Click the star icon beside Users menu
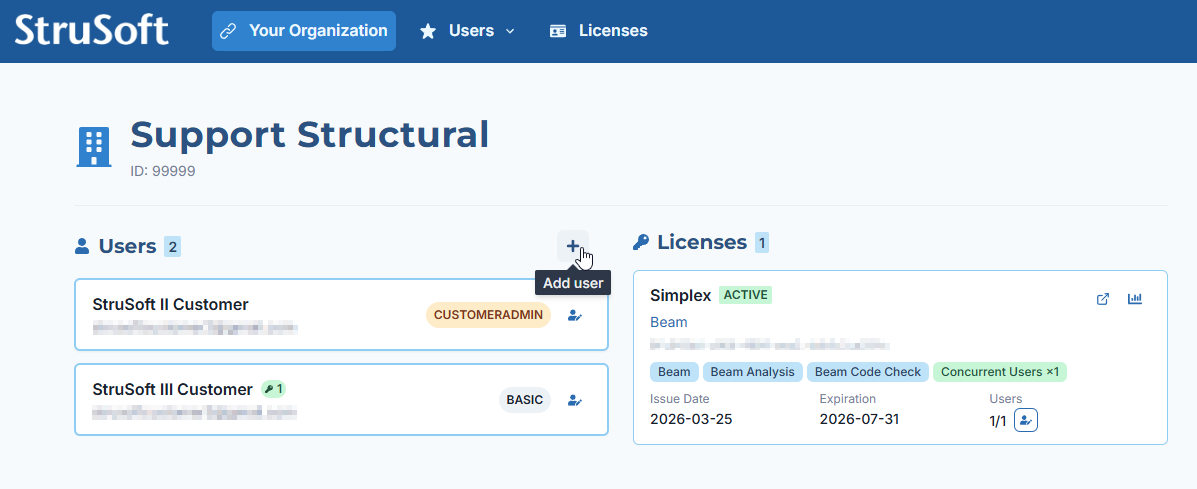 [x=428, y=31]
